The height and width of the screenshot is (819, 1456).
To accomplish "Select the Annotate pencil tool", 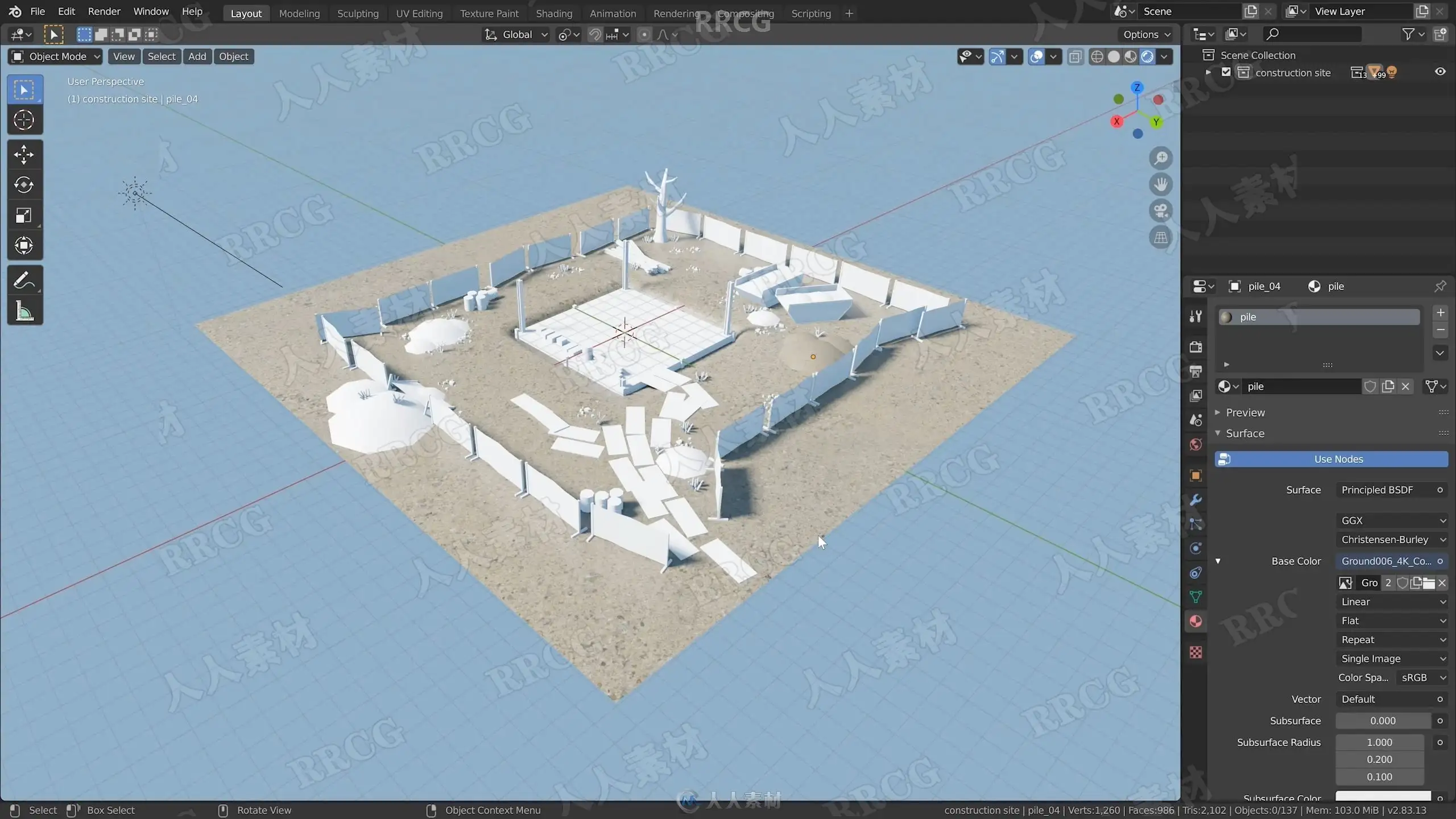I will click(x=24, y=280).
